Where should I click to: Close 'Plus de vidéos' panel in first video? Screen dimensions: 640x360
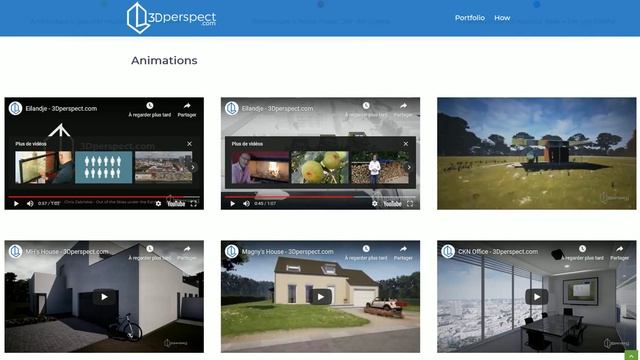[189, 144]
